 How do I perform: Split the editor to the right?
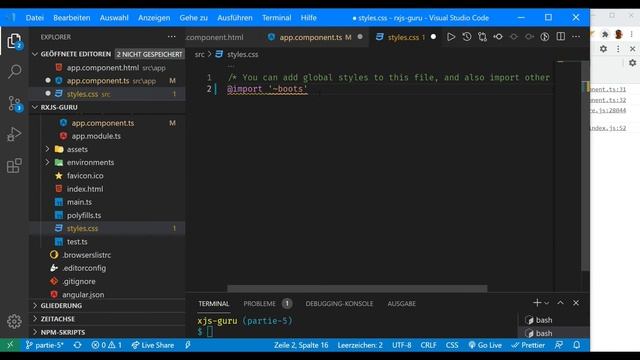(x=561, y=37)
